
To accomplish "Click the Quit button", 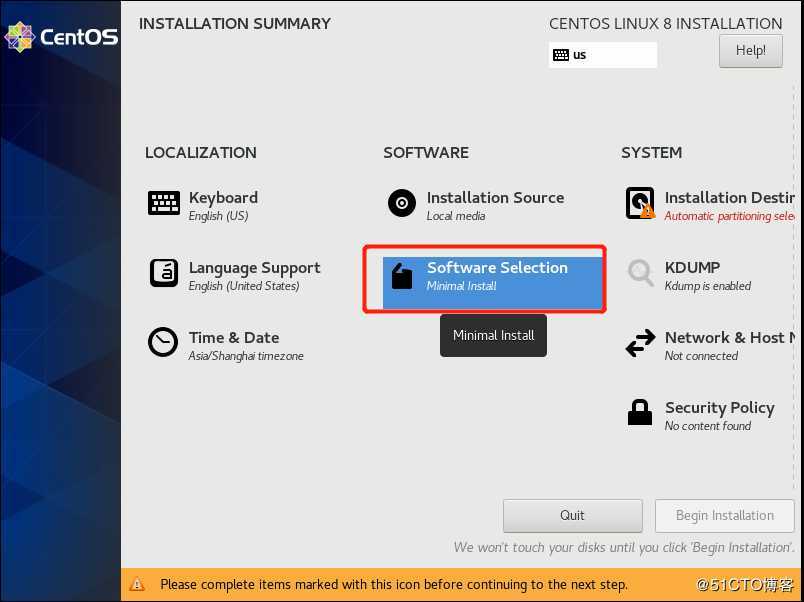I will tap(572, 515).
